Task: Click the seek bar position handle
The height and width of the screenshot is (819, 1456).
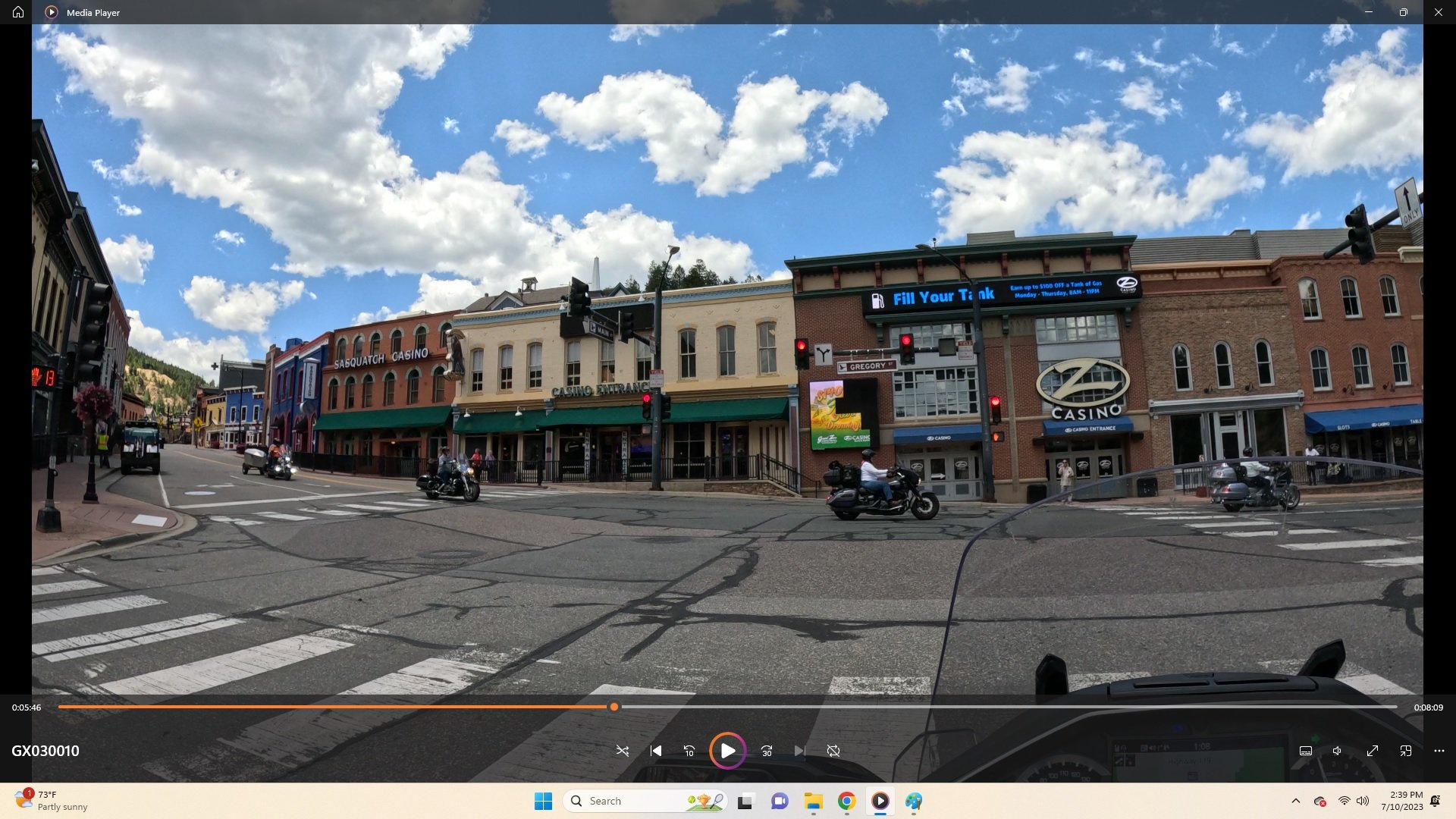Action: point(614,707)
